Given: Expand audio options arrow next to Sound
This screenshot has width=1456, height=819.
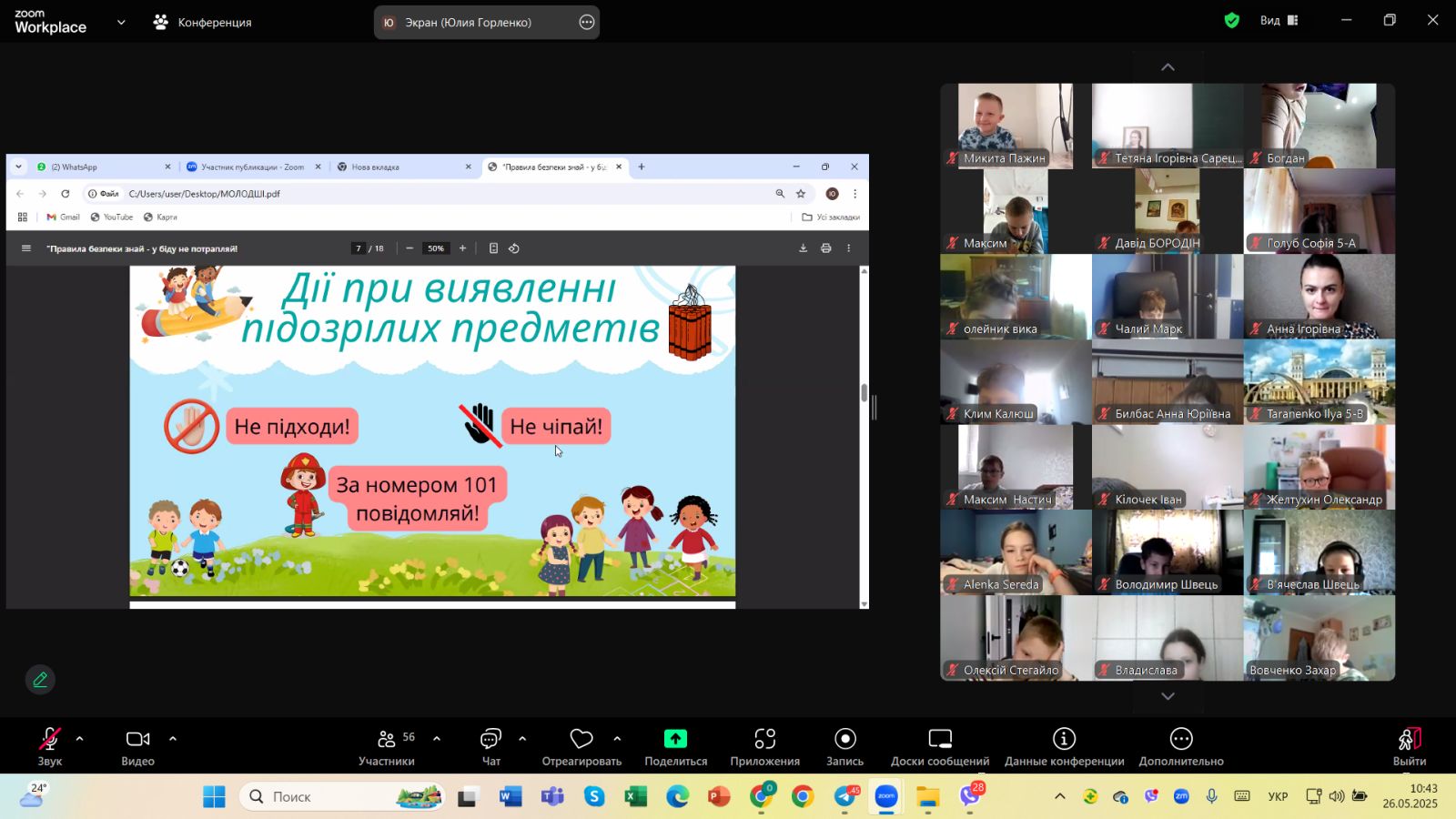Looking at the screenshot, I should pyautogui.click(x=80, y=739).
